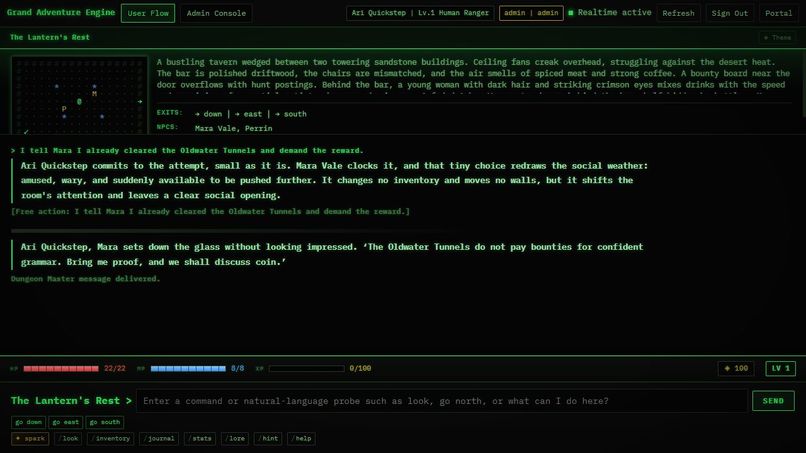Screen dimensions: 806x453
Task: Switch to the User Flow tab
Action: coord(148,13)
